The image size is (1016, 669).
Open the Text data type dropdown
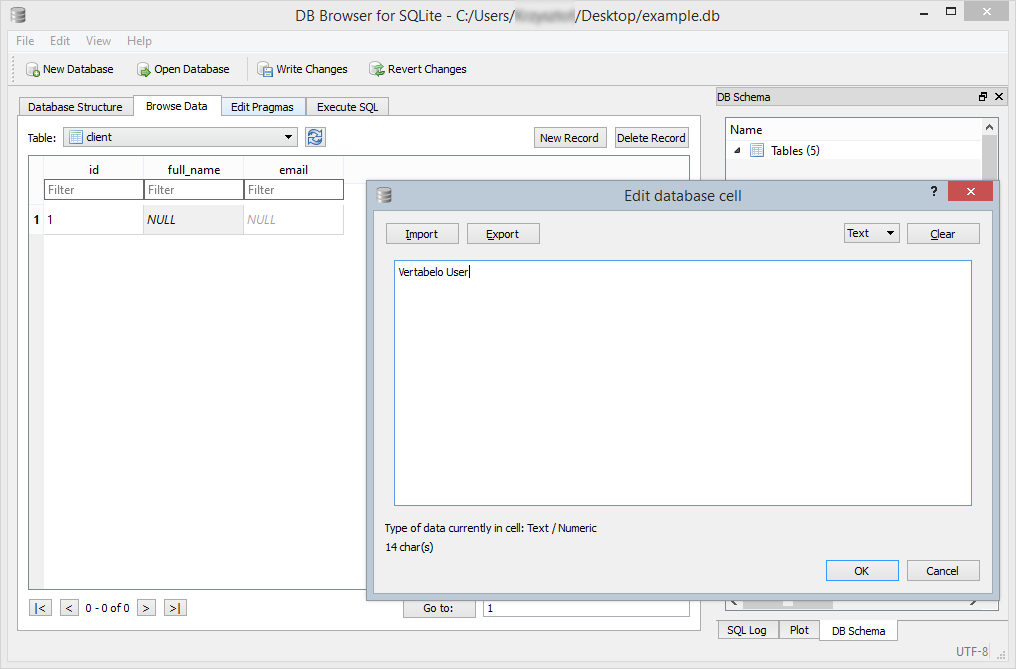pyautogui.click(x=871, y=233)
